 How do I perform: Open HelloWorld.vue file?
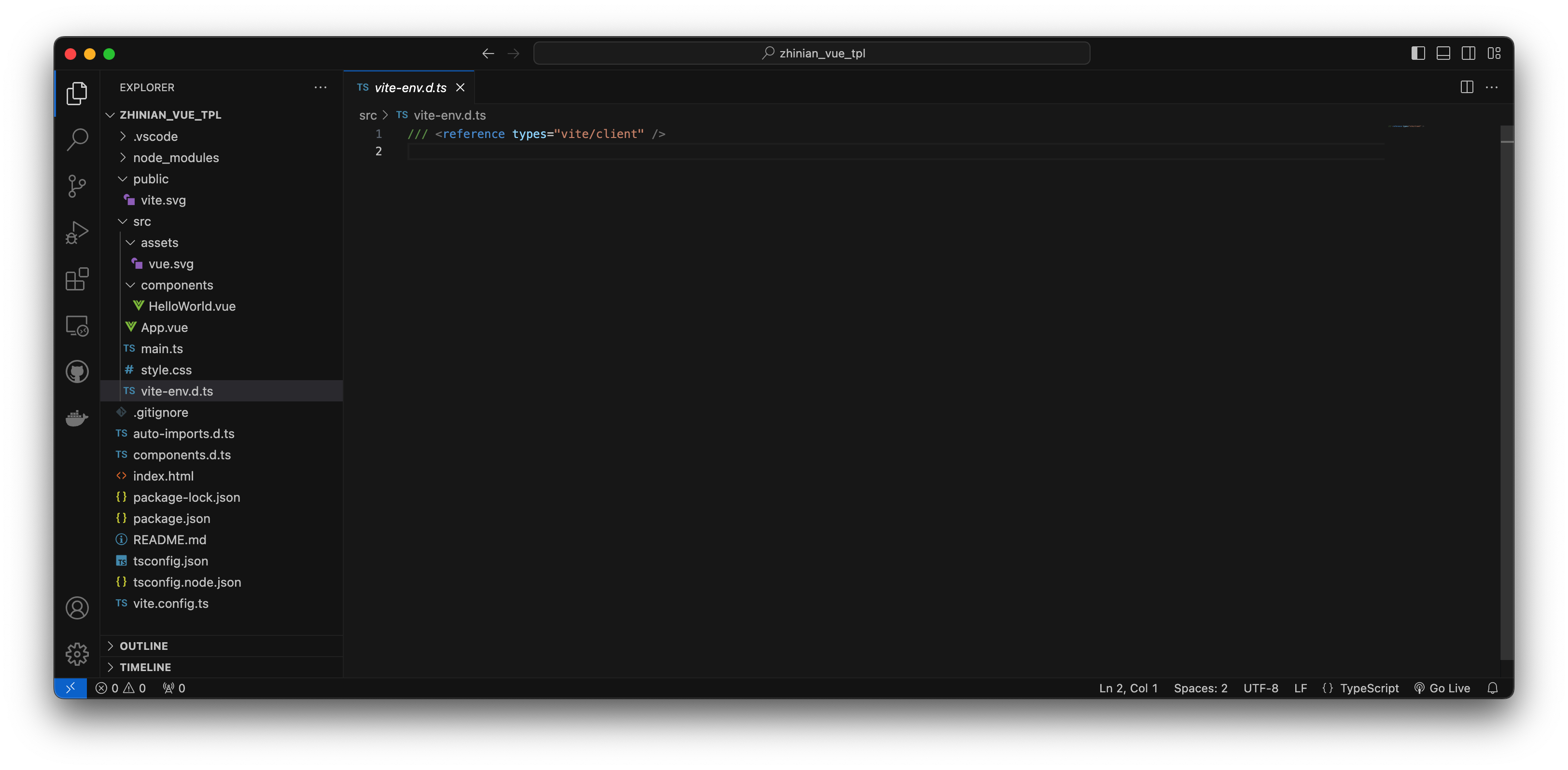coord(222,306)
